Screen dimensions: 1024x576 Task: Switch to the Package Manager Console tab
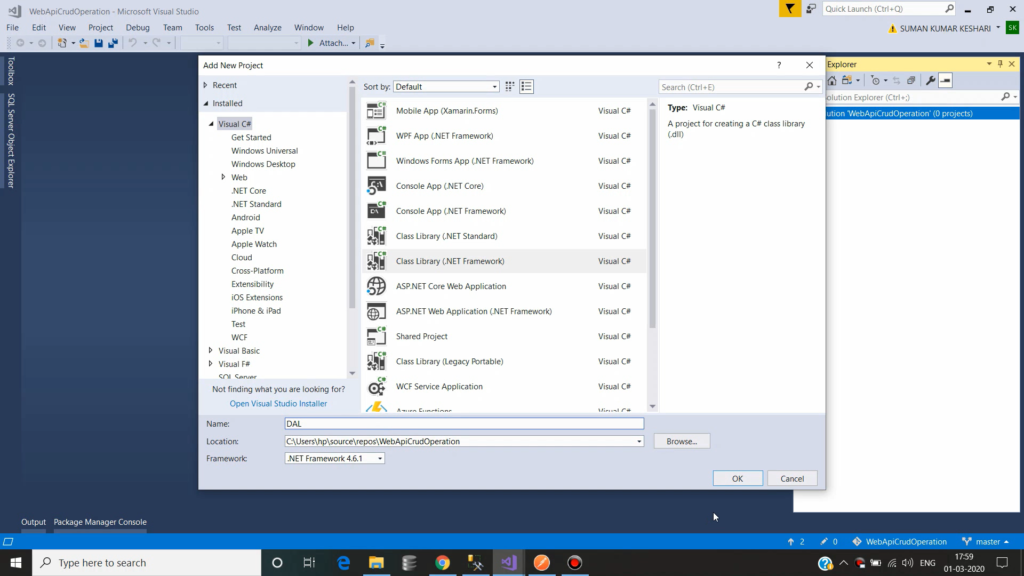click(100, 522)
